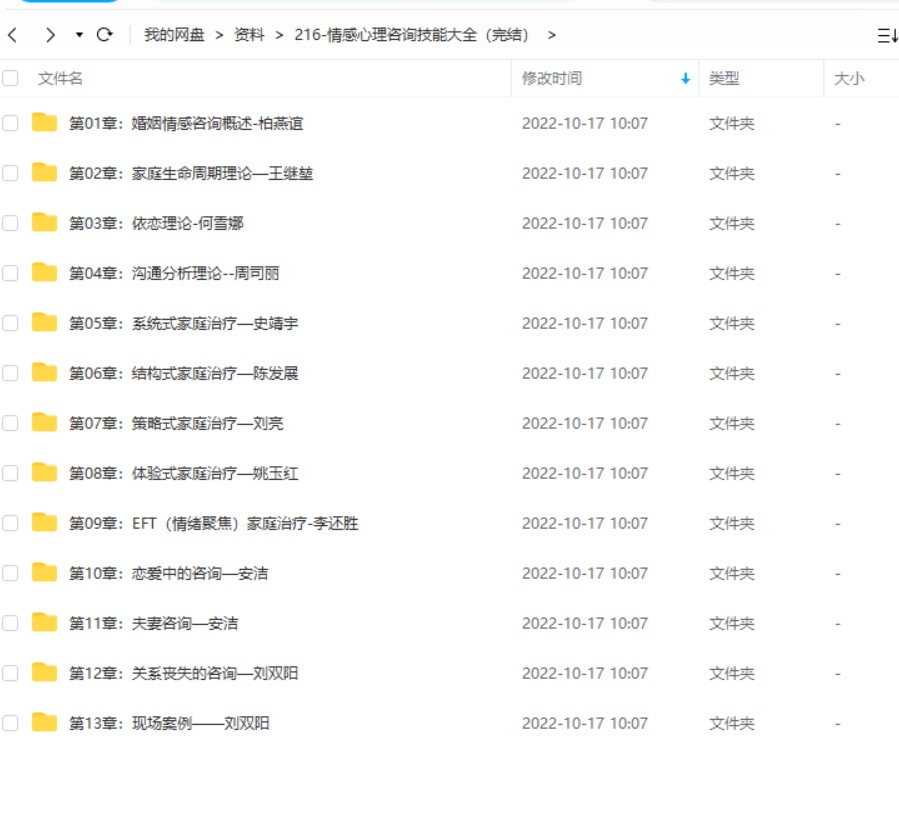Click the blue sort arrow in 修改时间
Viewport: 899px width, 818px height.
click(685, 79)
